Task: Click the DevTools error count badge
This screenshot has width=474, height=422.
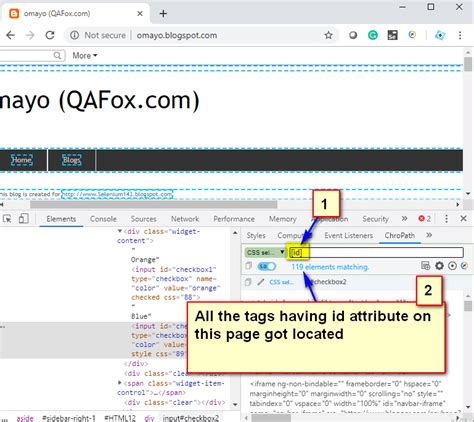Action: 425,219
